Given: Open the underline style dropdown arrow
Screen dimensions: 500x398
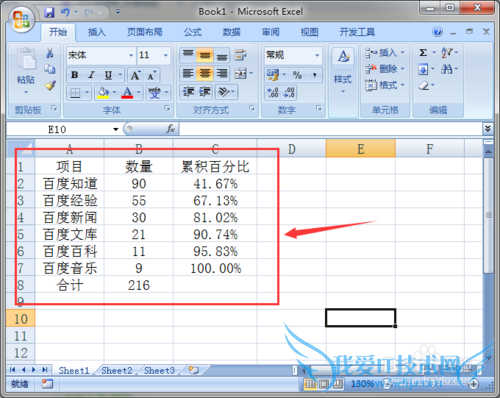Looking at the screenshot, I should pyautogui.click(x=120, y=75).
